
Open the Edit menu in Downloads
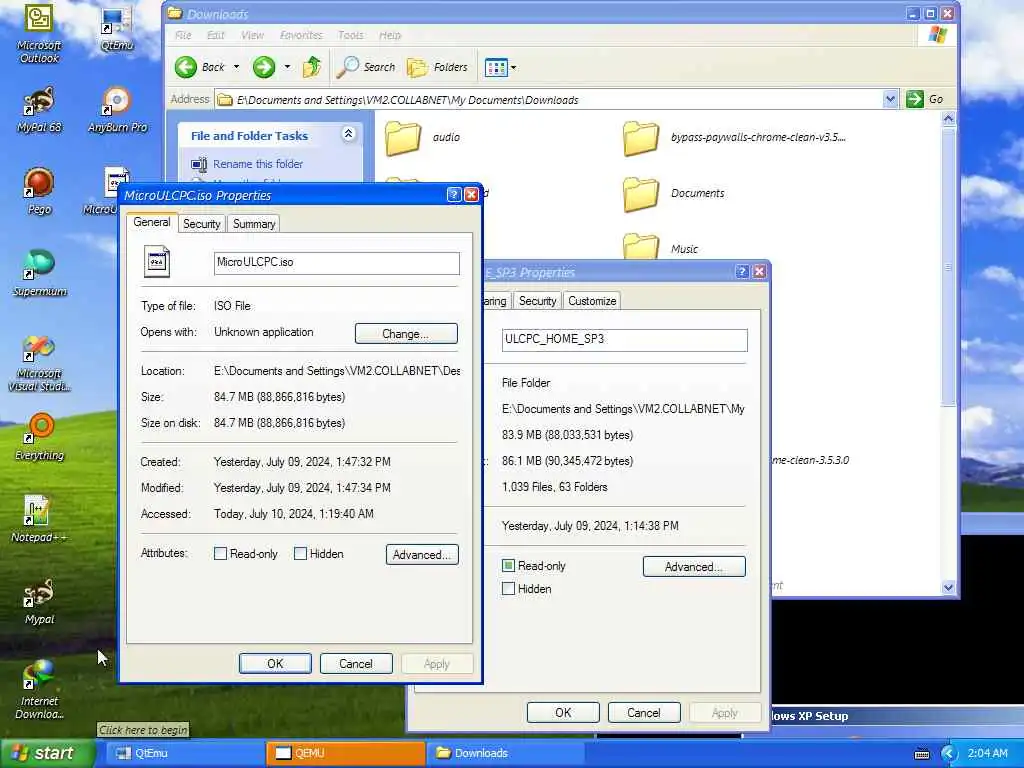tap(216, 35)
